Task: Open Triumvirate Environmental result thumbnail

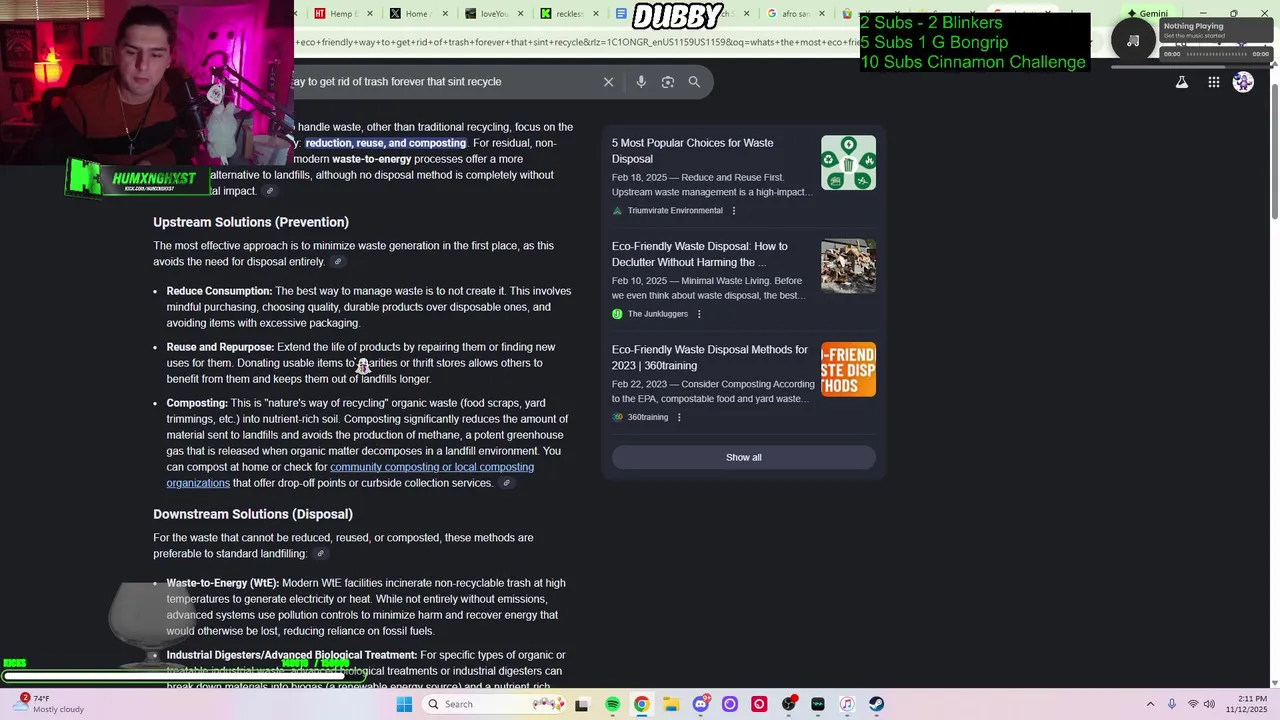Action: point(848,163)
